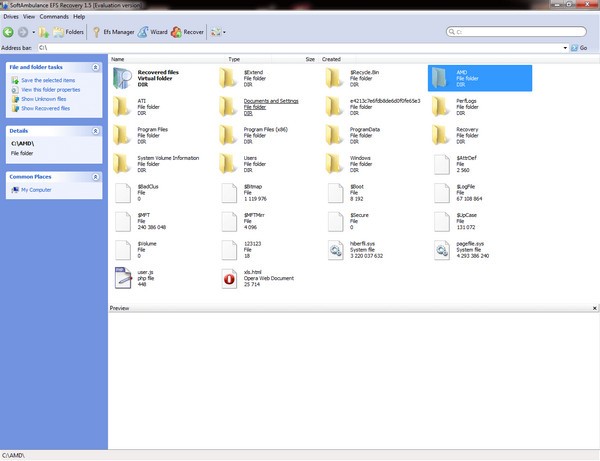Open the Drives menu
The height and width of the screenshot is (461, 600).
click(10, 17)
